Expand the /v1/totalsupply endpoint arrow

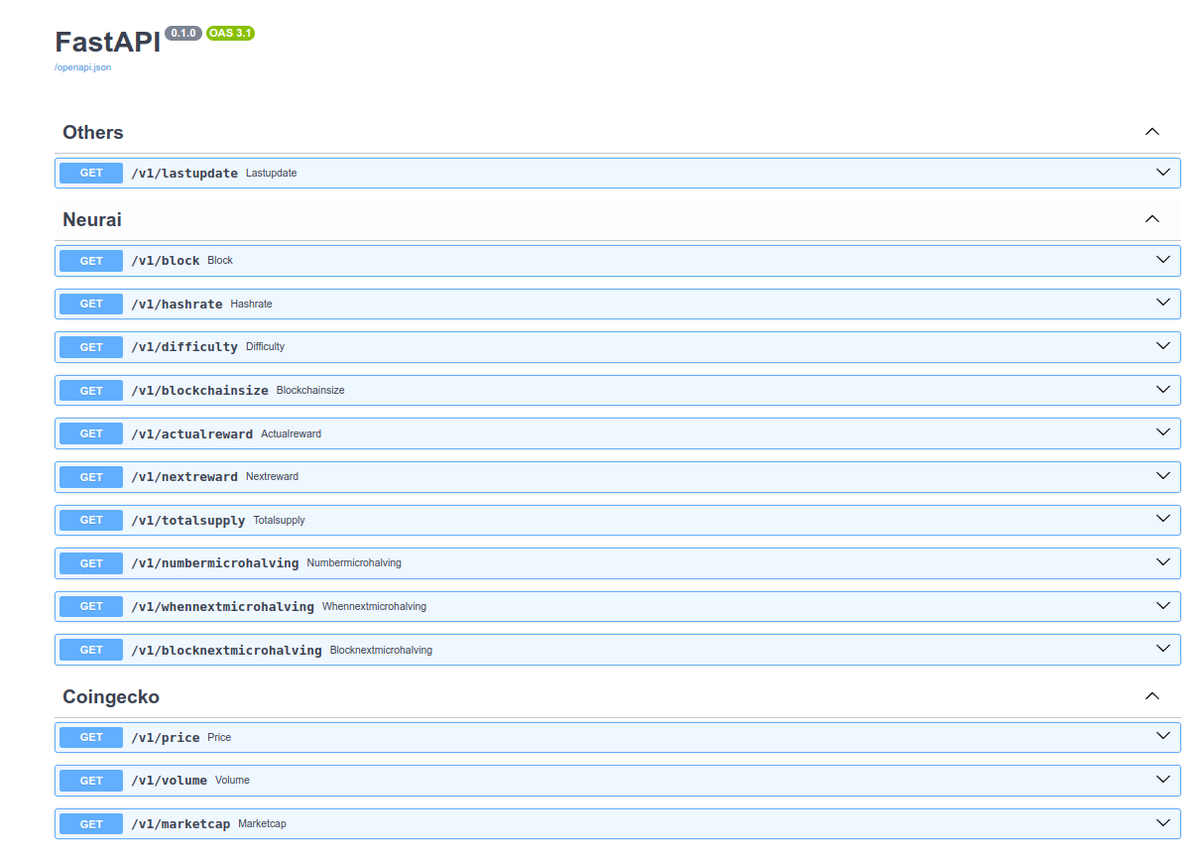click(1162, 520)
